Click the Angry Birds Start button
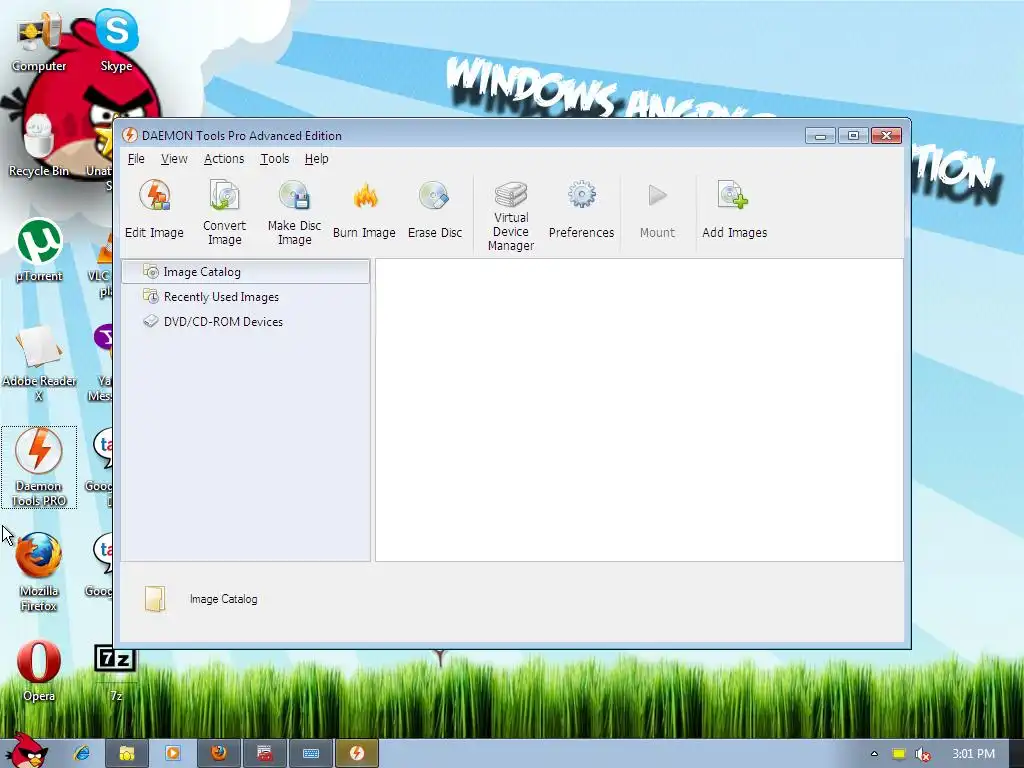The height and width of the screenshot is (768, 1024). [26, 751]
